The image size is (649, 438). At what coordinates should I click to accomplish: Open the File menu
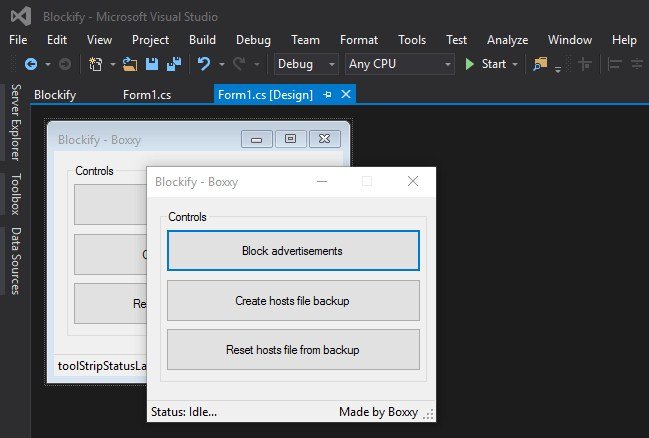click(18, 40)
